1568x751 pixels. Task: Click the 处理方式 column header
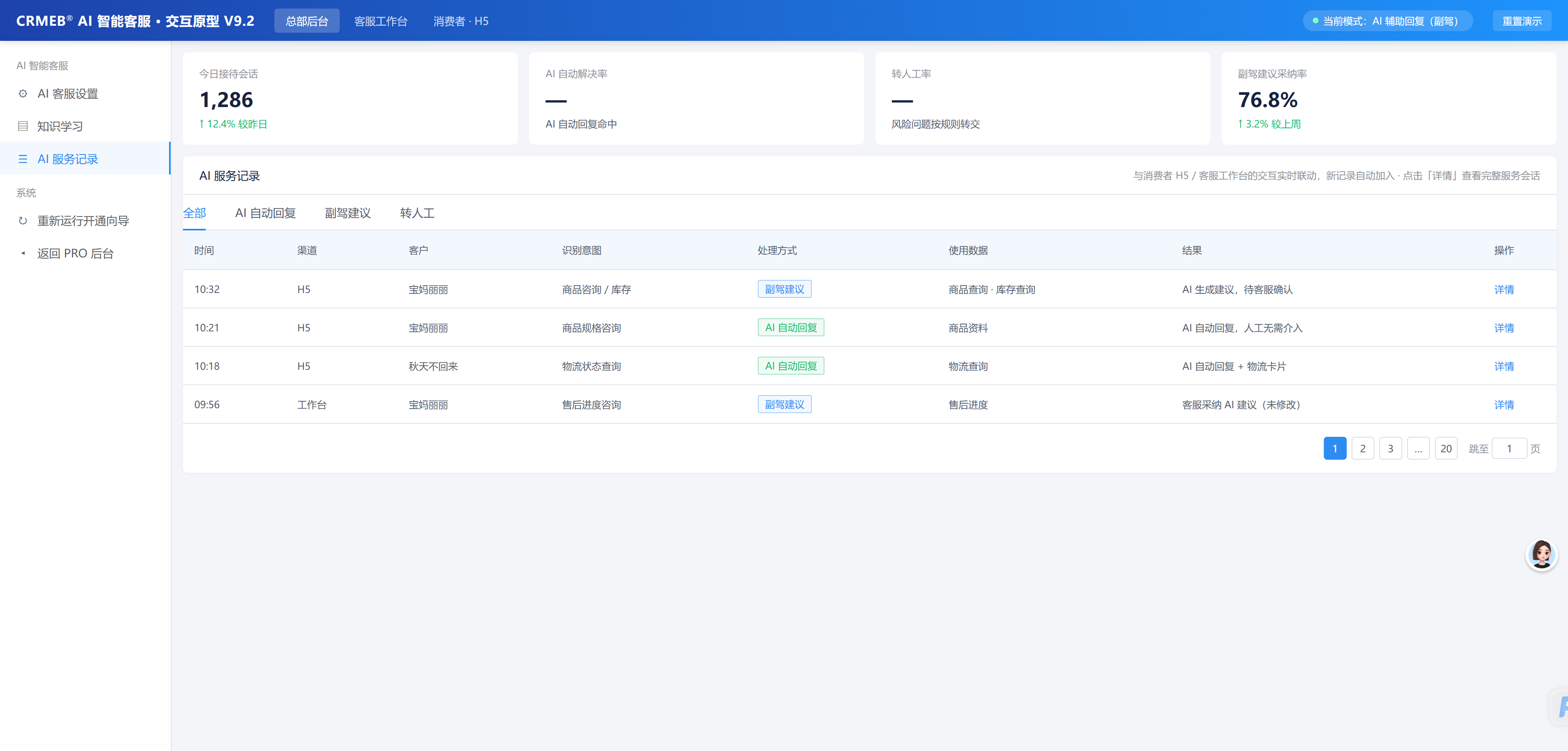[777, 250]
